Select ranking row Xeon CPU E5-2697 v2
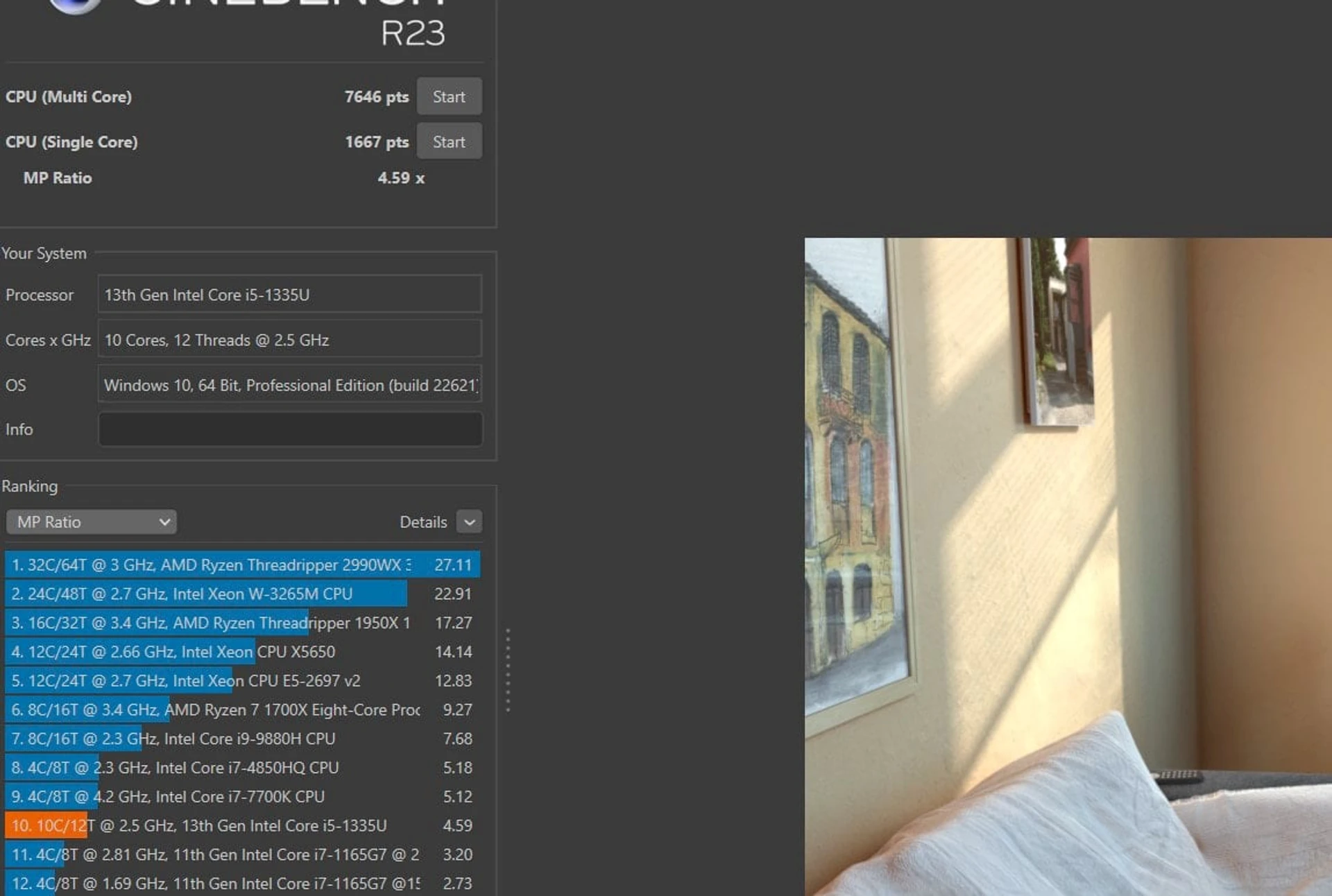Image resolution: width=1332 pixels, height=896 pixels. [242, 681]
